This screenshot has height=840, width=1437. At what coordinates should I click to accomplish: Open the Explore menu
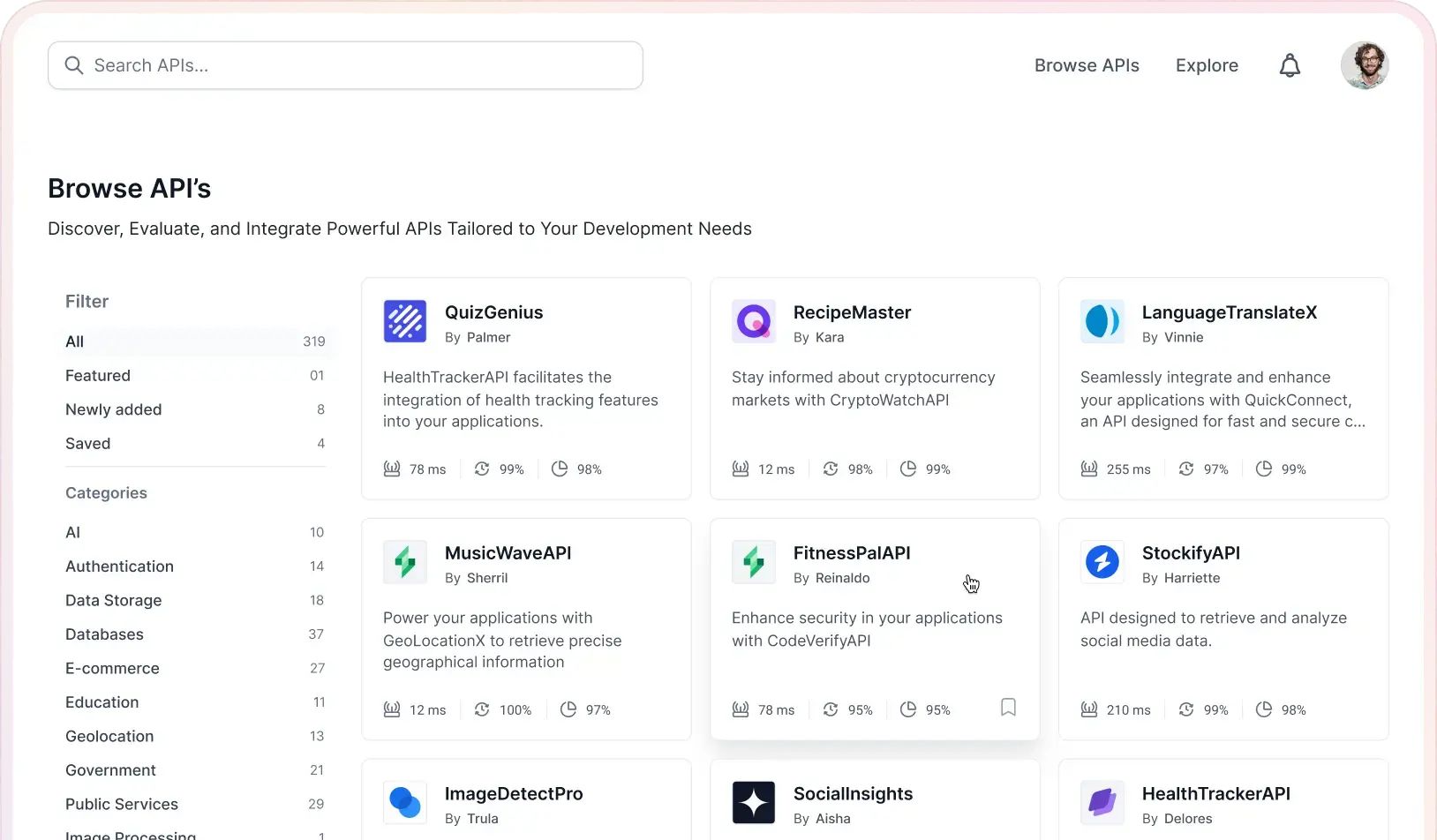tap(1206, 64)
